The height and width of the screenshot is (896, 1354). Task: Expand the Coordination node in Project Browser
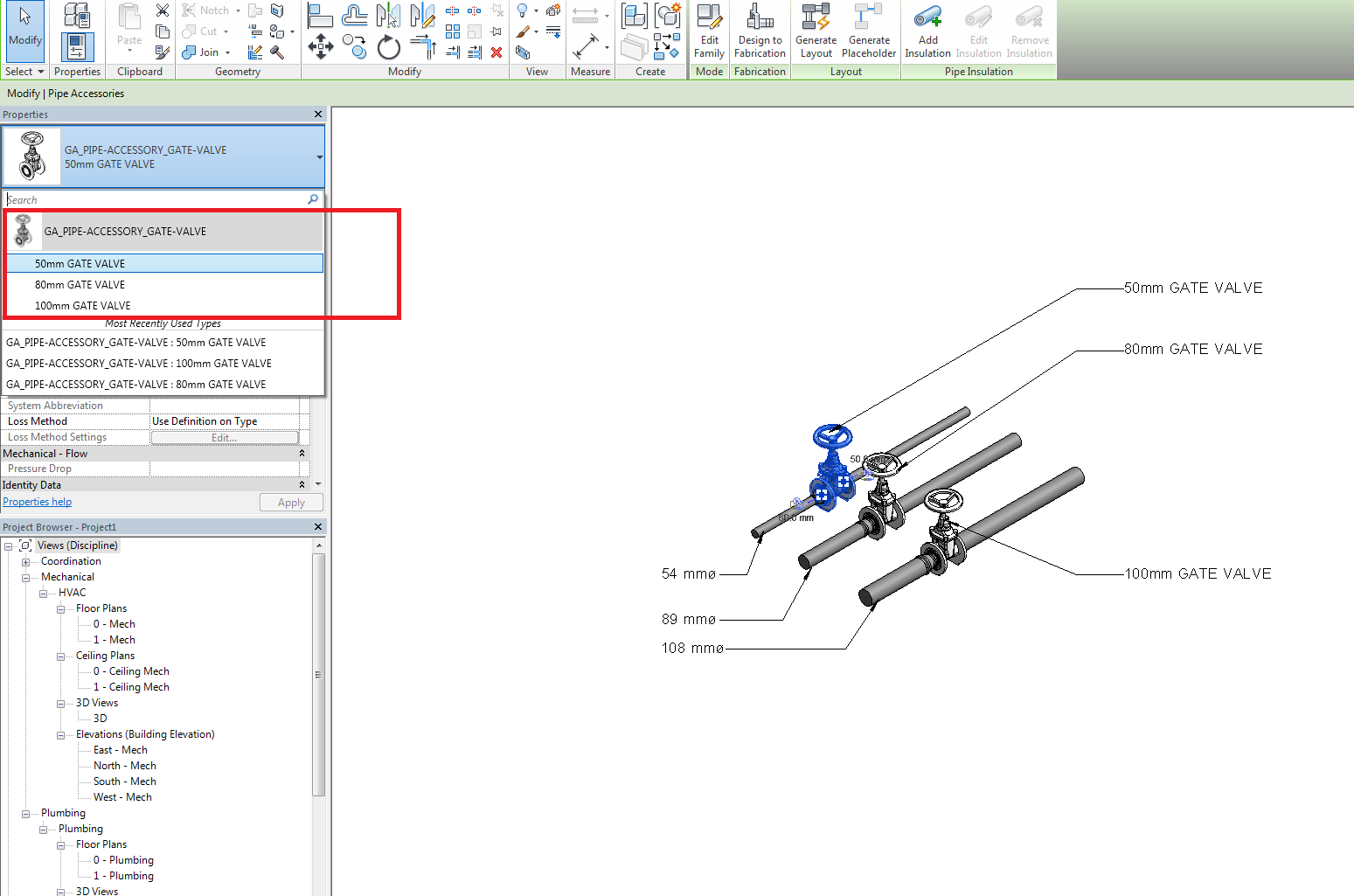25,560
